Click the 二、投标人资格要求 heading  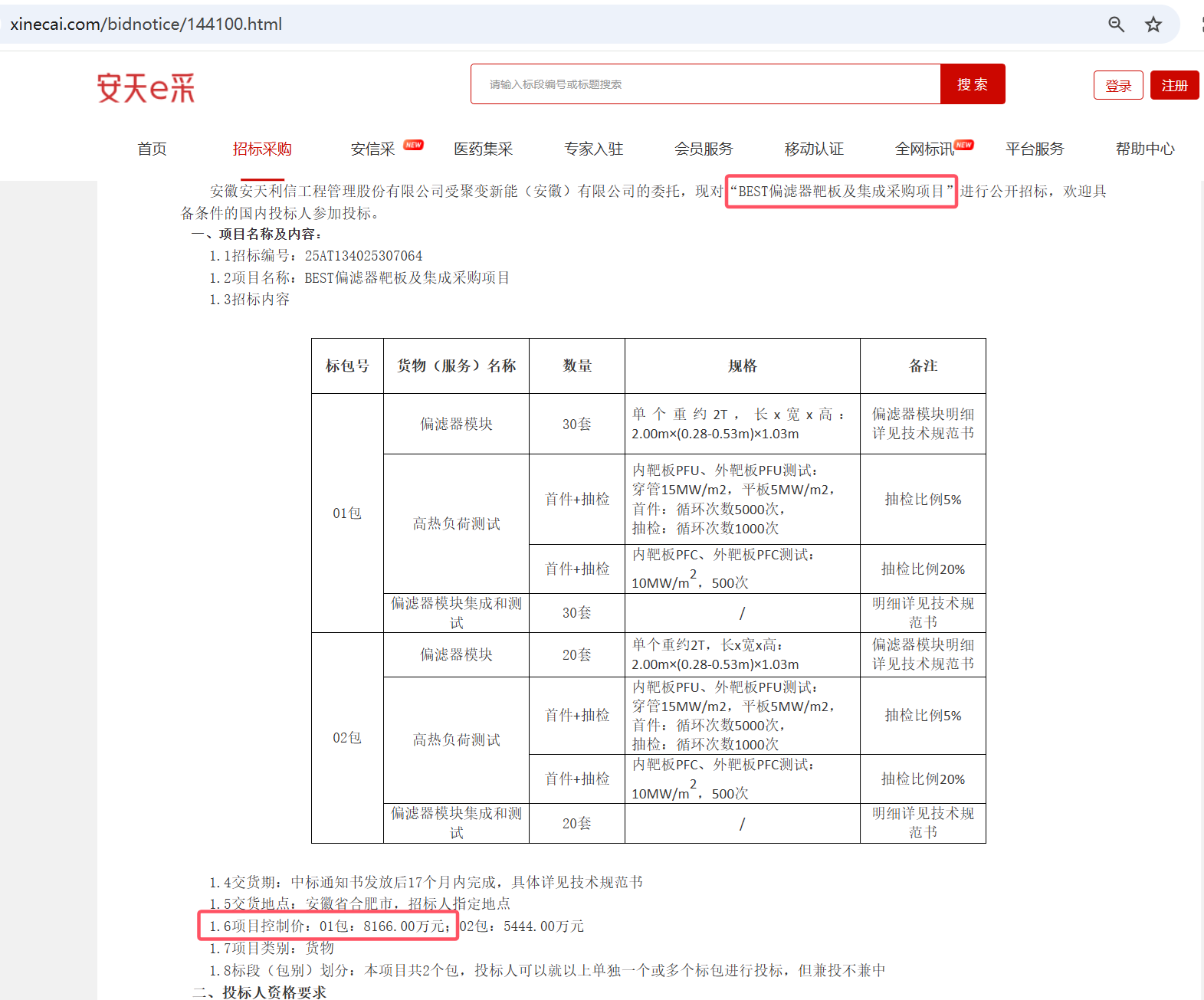[260, 992]
